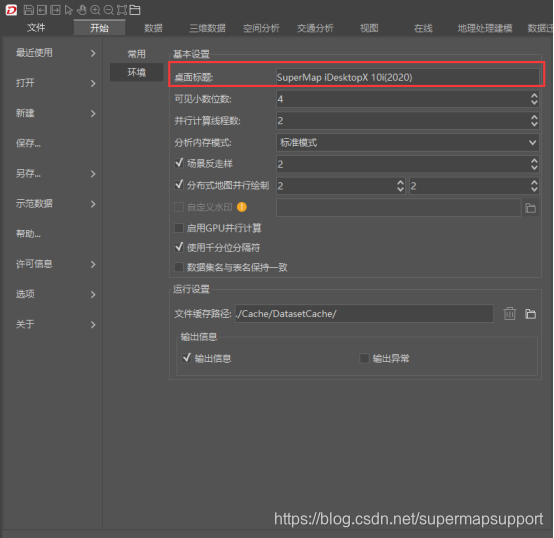Click the 并行计算线程数 spinner arrows
The height and width of the screenshot is (538, 554).
[534, 121]
